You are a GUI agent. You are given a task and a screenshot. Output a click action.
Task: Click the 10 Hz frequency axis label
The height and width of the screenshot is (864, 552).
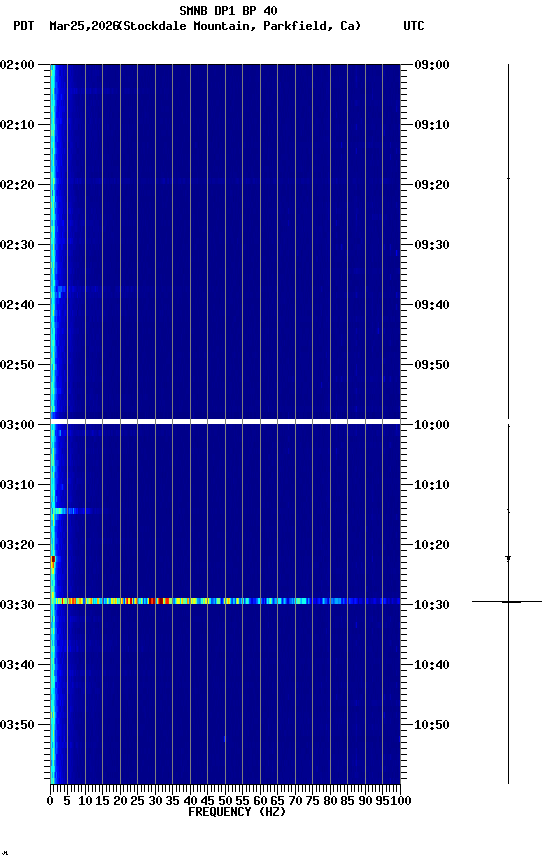coord(85,801)
